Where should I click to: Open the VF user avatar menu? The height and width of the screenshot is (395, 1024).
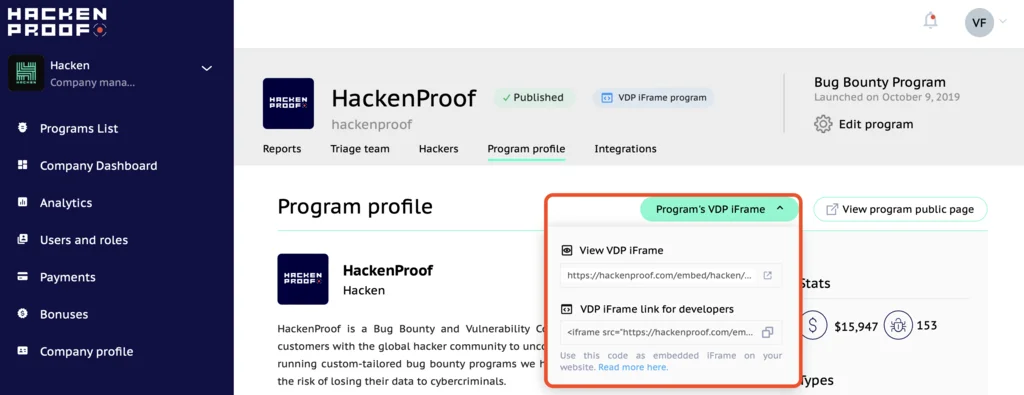[979, 23]
